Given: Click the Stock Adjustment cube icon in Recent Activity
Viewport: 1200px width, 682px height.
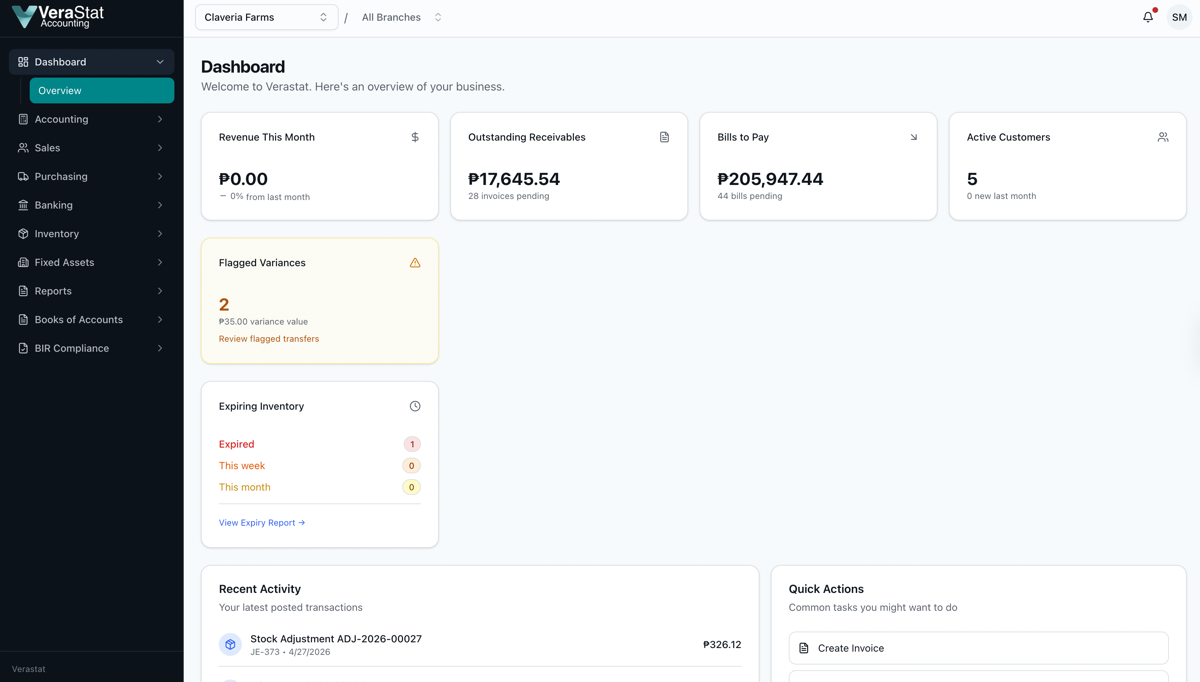Looking at the screenshot, I should coord(230,645).
